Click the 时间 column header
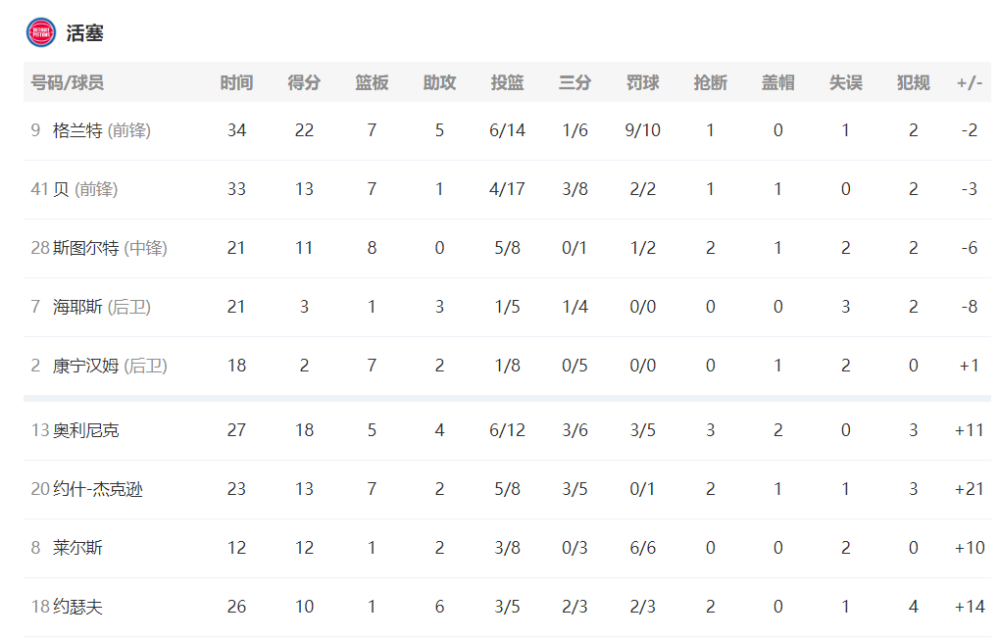The width and height of the screenshot is (1000, 640). (237, 82)
